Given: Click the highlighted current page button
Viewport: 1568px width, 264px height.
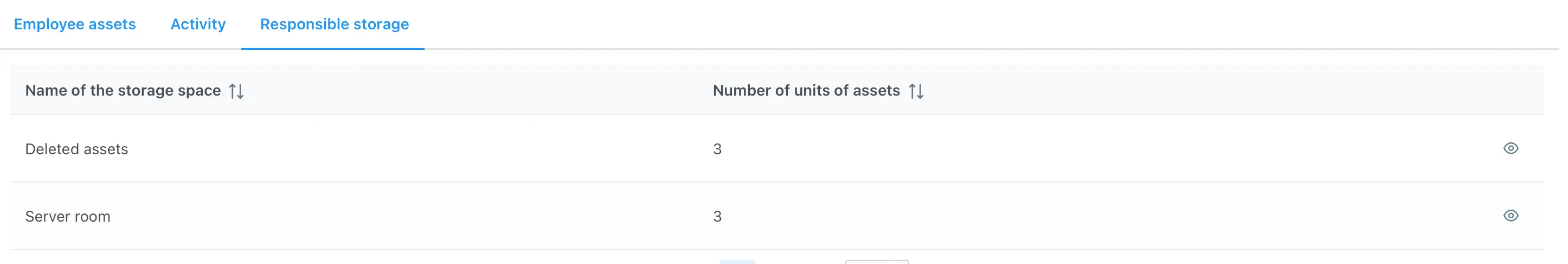Looking at the screenshot, I should (x=736, y=262).
